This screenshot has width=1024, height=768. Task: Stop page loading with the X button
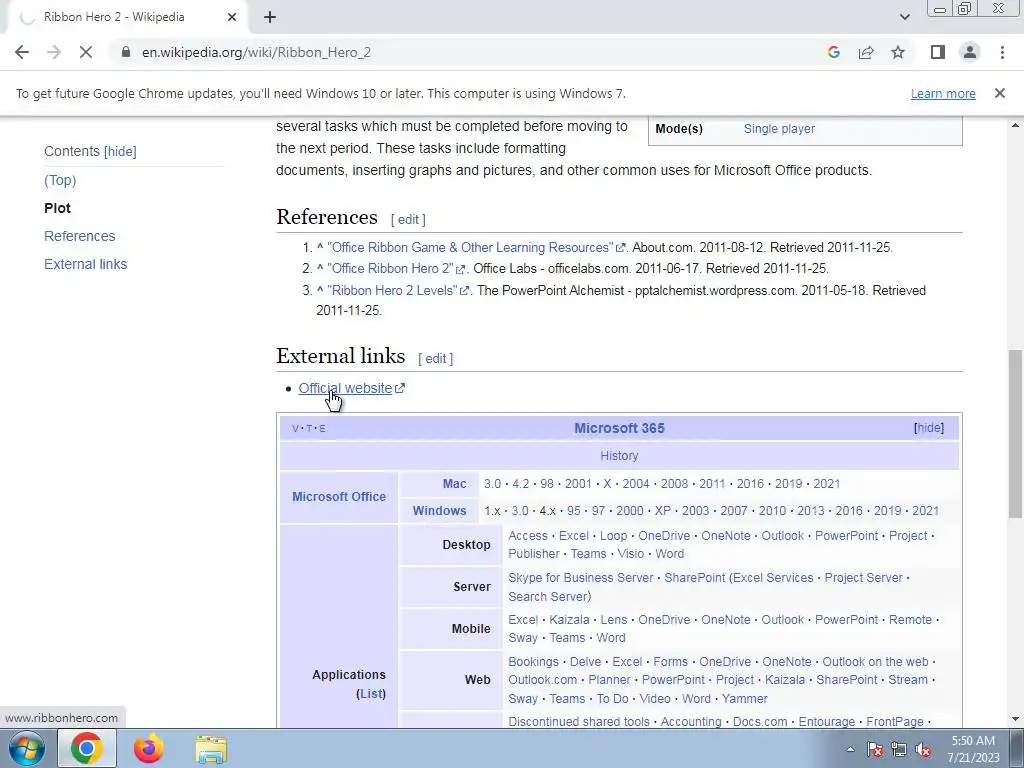click(86, 52)
